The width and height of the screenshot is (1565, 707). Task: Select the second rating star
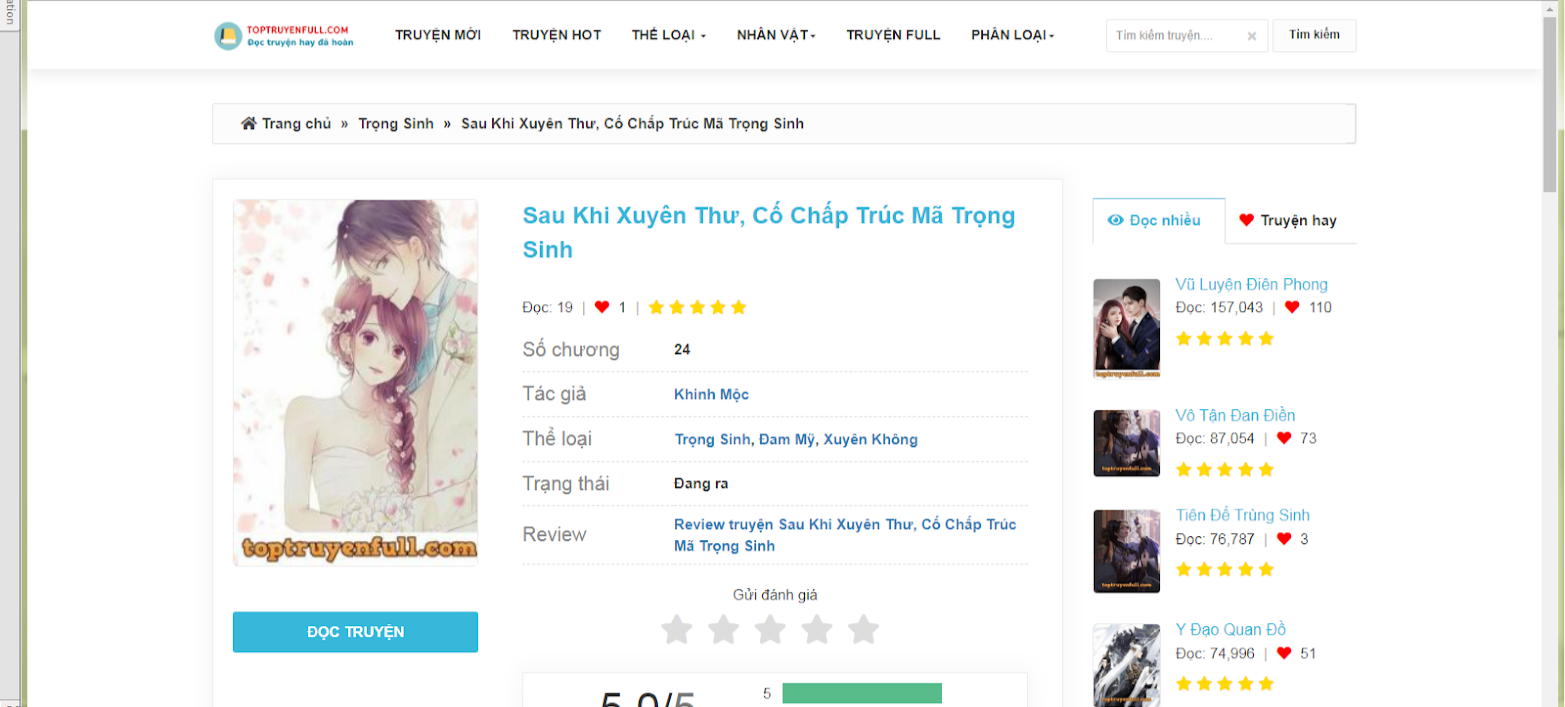pyautogui.click(x=723, y=630)
